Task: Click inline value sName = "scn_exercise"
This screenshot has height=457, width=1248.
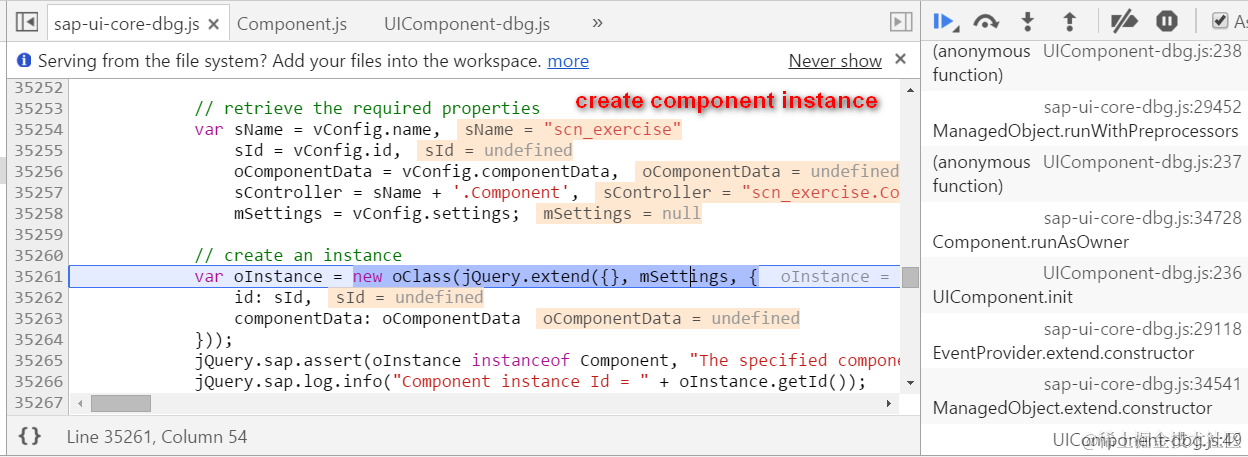Action: 571,129
